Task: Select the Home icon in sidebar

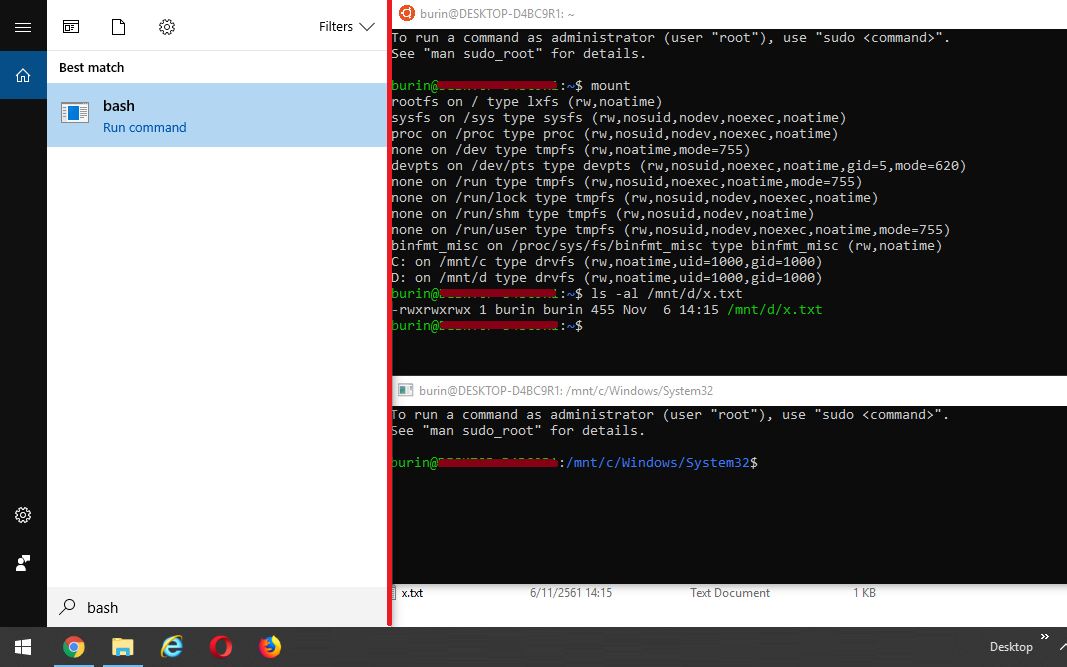Action: point(23,75)
